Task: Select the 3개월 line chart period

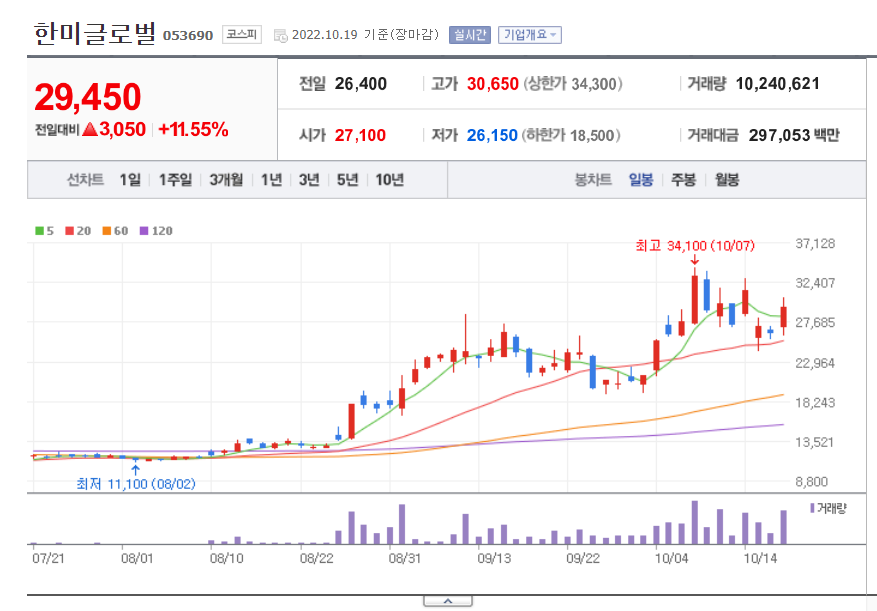Action: coord(226,180)
